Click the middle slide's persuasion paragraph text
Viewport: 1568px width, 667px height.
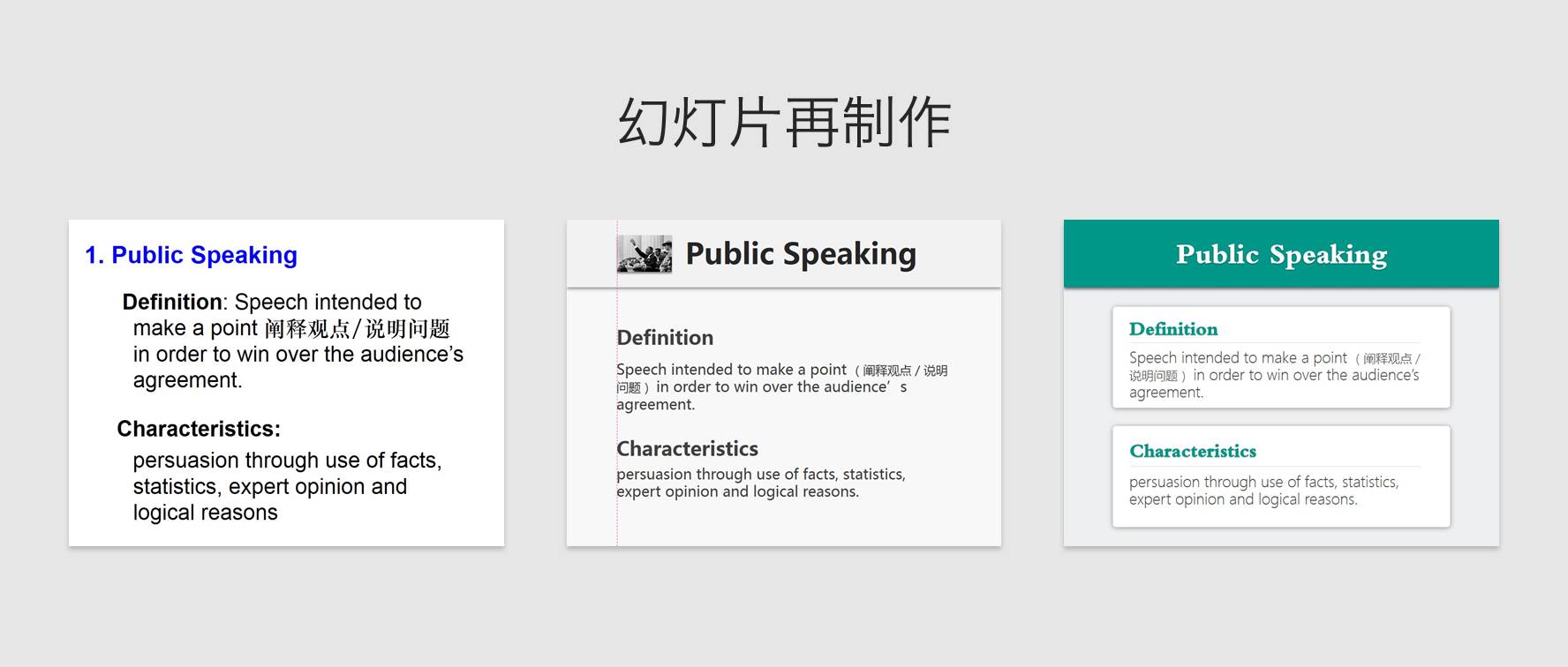760,483
